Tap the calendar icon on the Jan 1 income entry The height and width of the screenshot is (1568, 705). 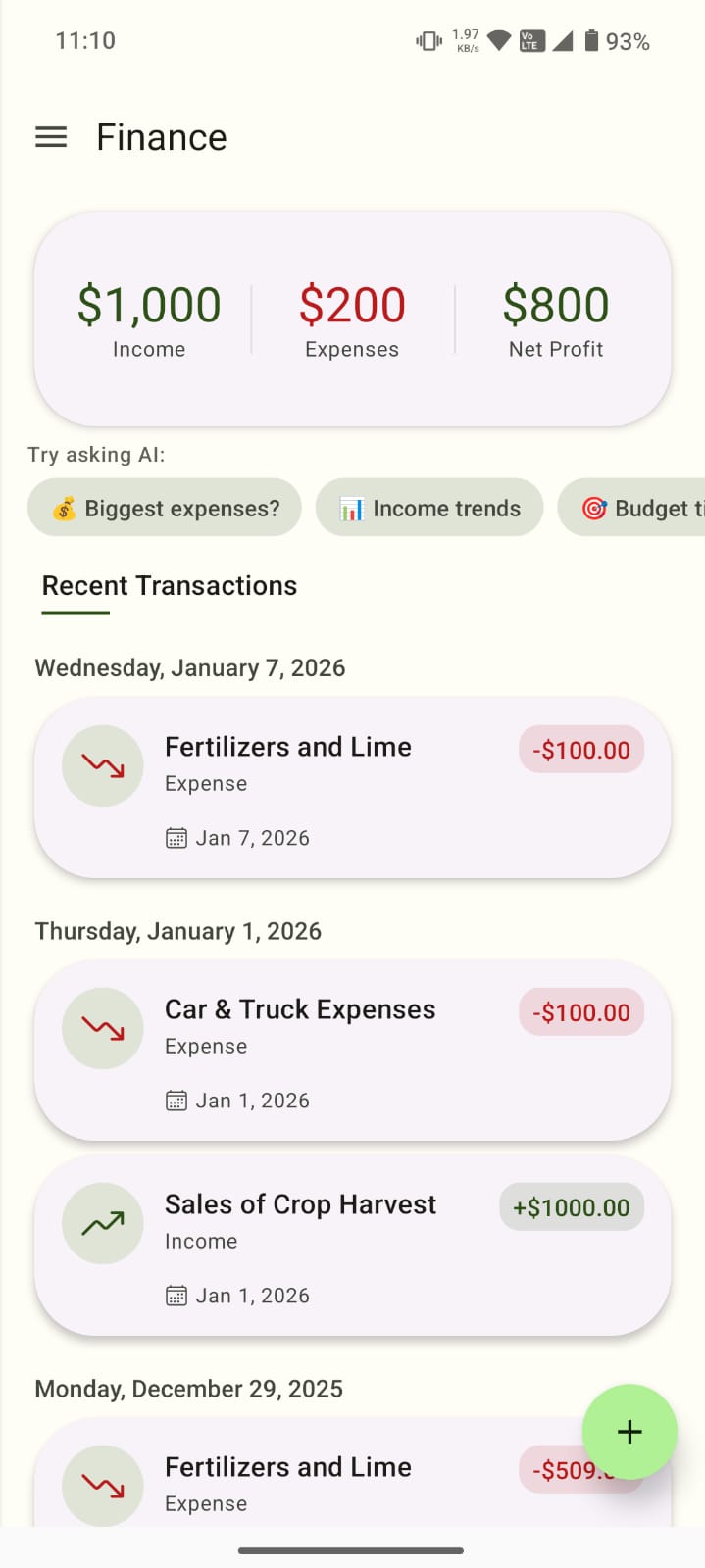tap(176, 1295)
